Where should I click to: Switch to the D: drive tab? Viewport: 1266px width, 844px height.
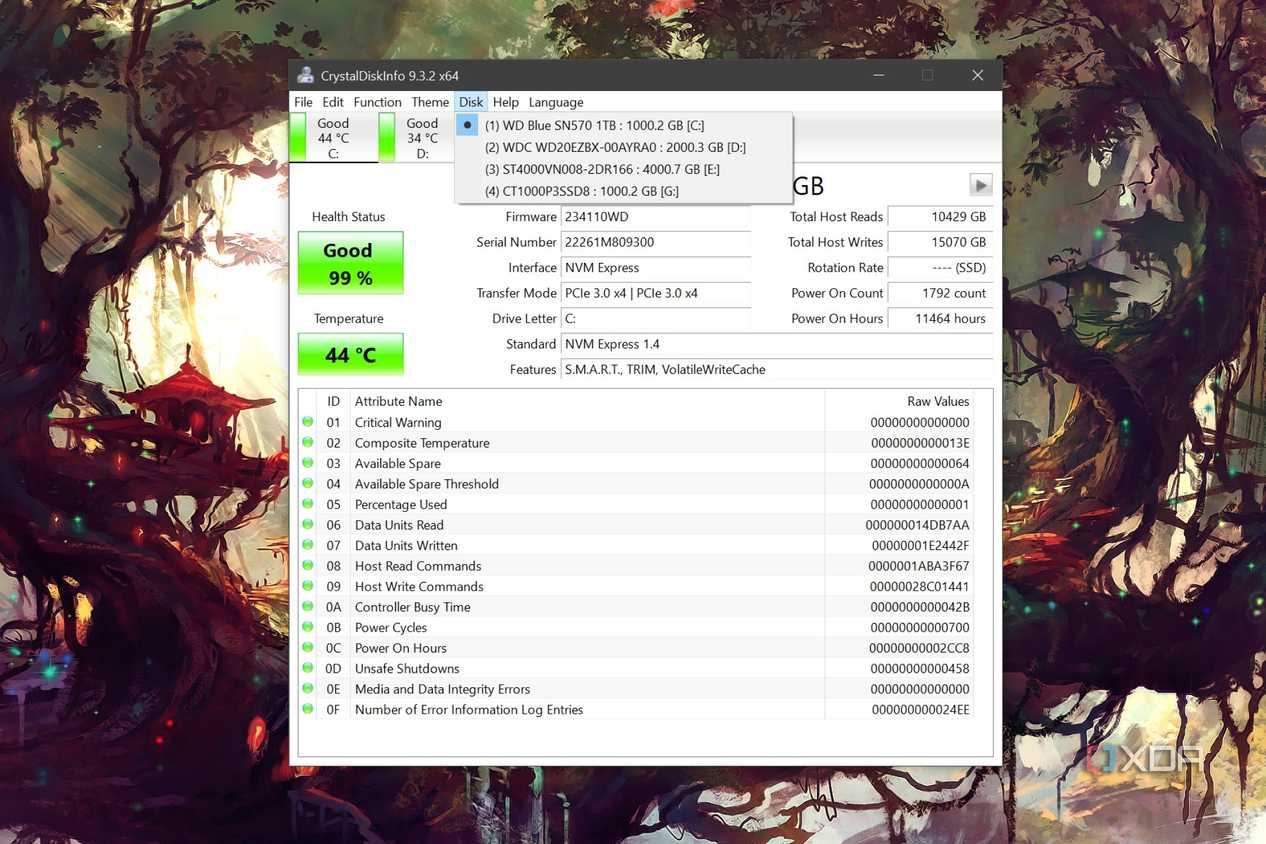pyautogui.click(x=418, y=138)
